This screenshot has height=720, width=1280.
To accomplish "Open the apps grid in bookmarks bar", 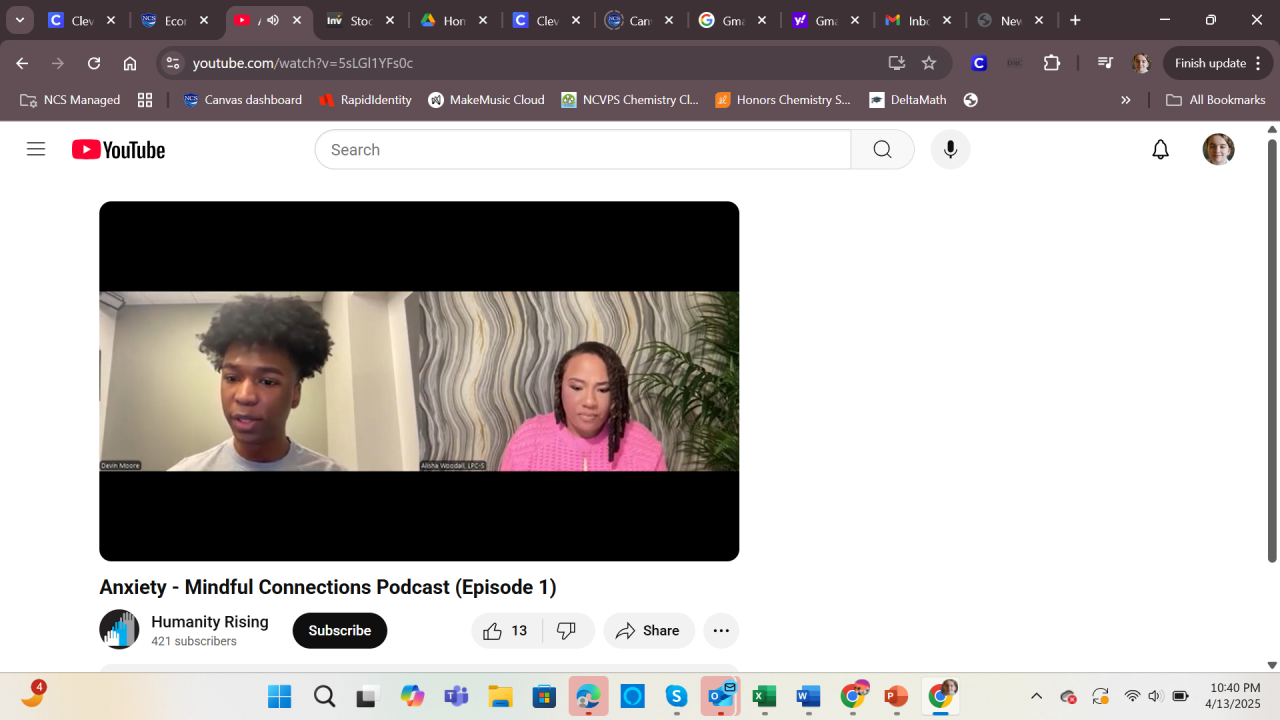I will pyautogui.click(x=145, y=100).
